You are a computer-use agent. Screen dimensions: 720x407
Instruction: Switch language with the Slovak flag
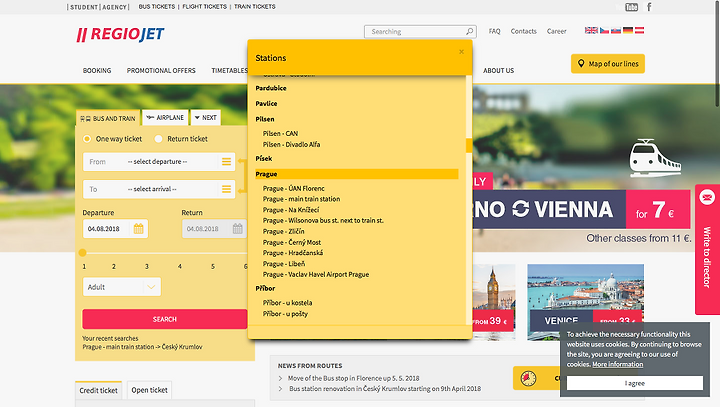click(616, 30)
